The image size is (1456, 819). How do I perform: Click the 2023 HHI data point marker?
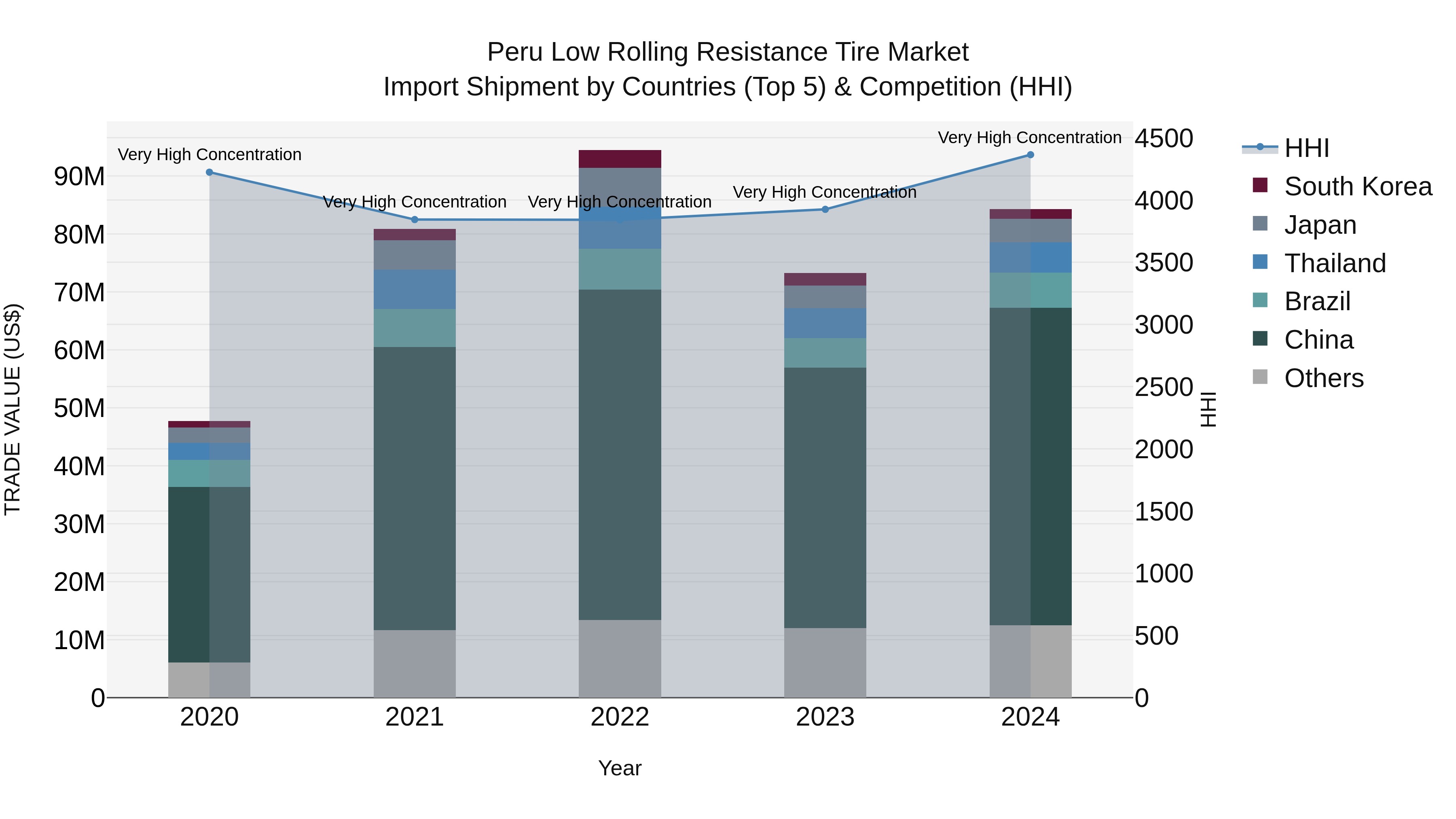pos(825,209)
